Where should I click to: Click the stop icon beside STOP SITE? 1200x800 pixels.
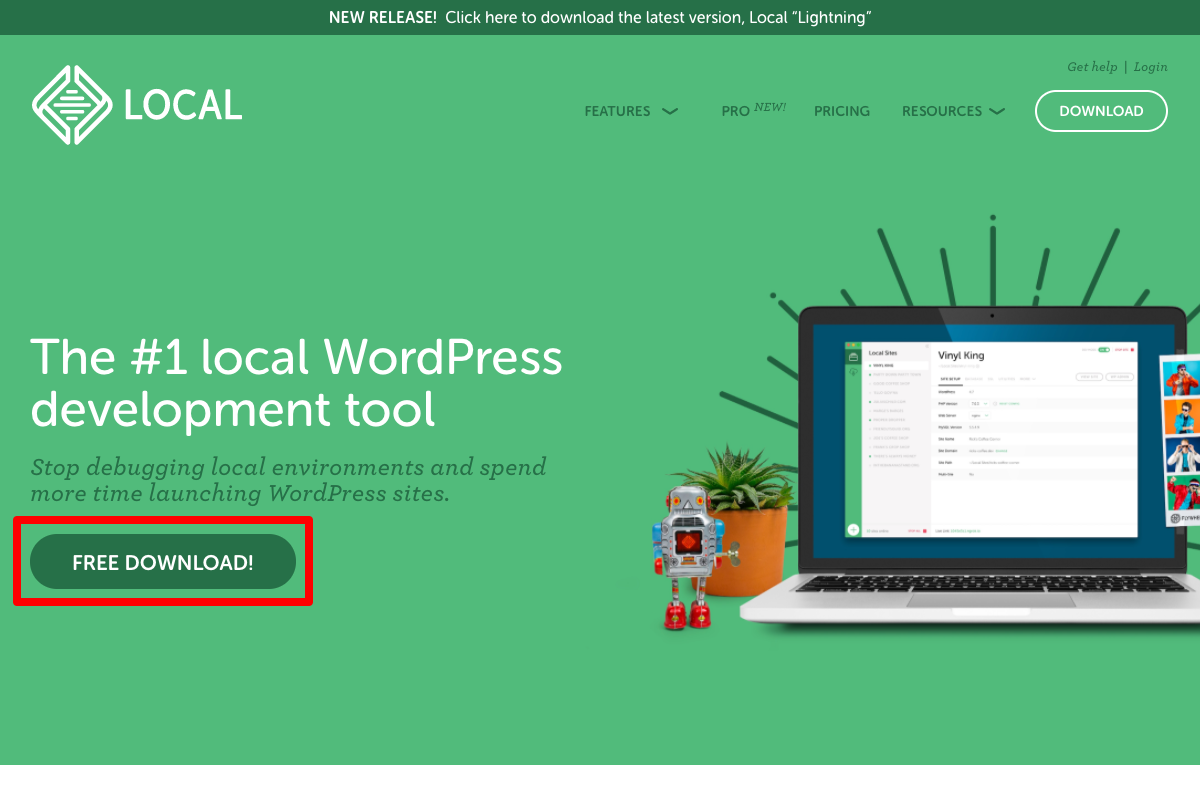pyautogui.click(x=1132, y=350)
